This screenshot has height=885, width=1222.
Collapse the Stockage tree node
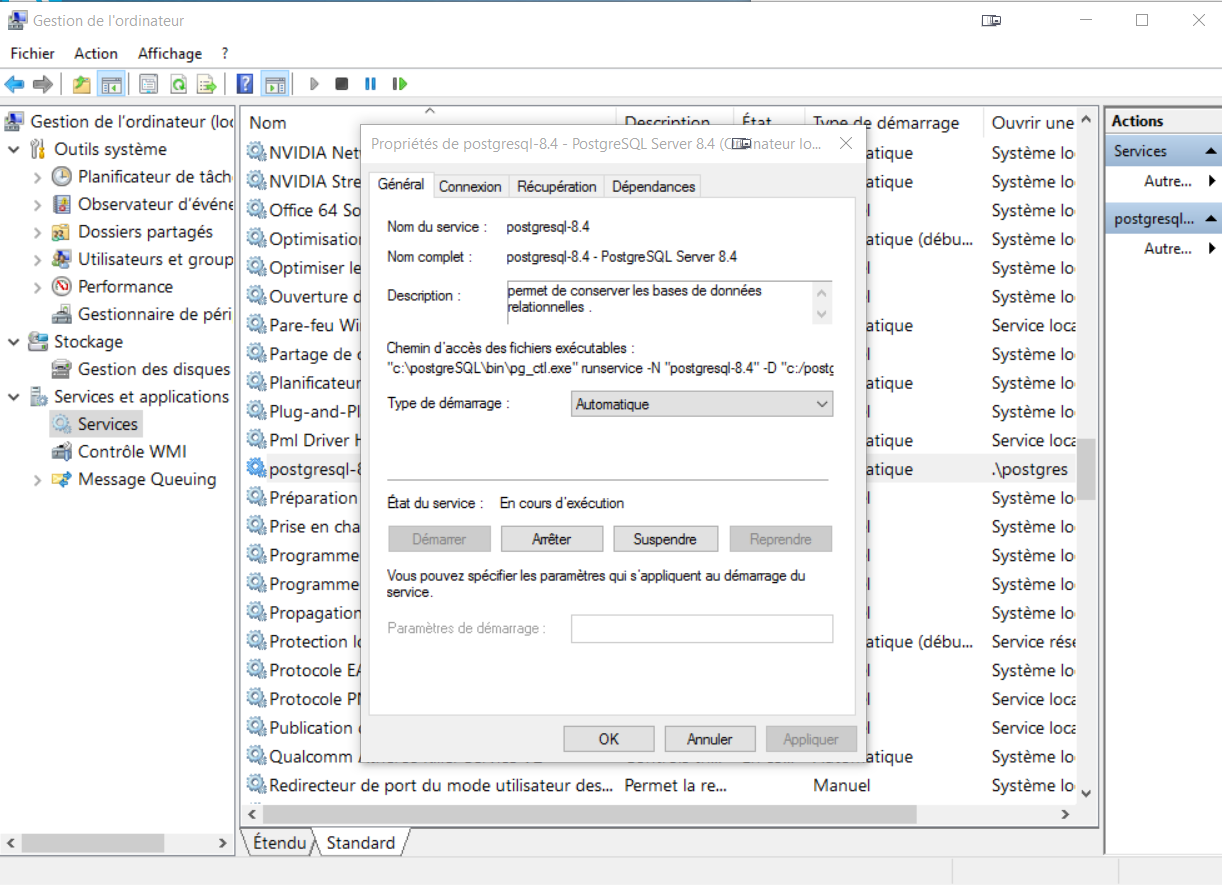[x=14, y=342]
